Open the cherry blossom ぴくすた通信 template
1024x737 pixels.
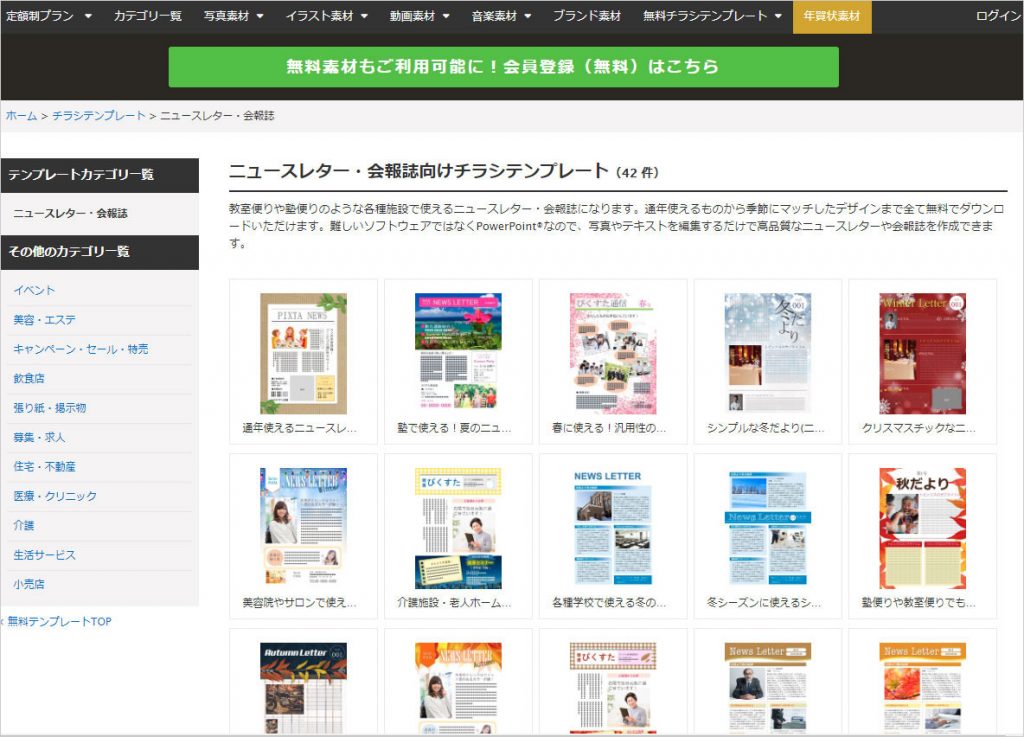pyautogui.click(x=613, y=353)
